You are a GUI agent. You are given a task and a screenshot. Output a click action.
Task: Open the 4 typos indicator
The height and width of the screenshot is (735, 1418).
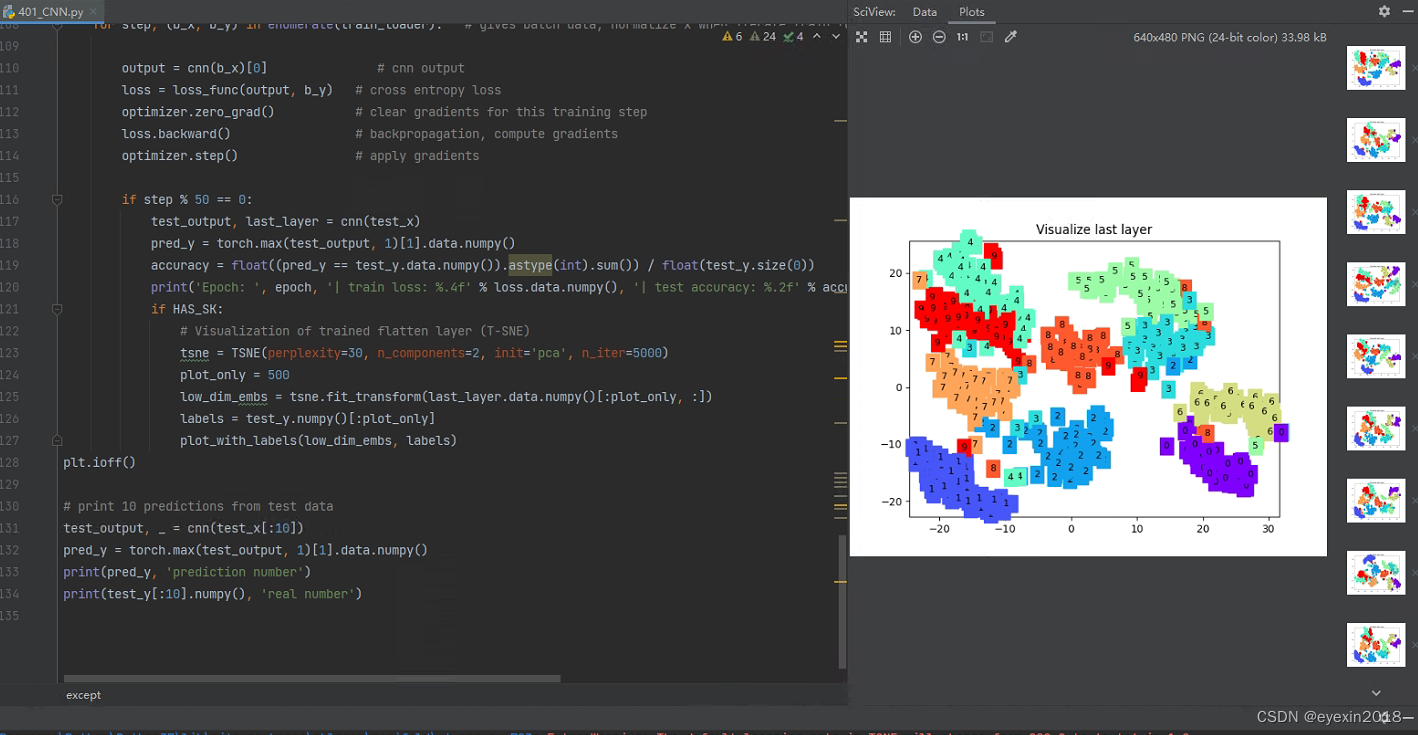point(794,36)
